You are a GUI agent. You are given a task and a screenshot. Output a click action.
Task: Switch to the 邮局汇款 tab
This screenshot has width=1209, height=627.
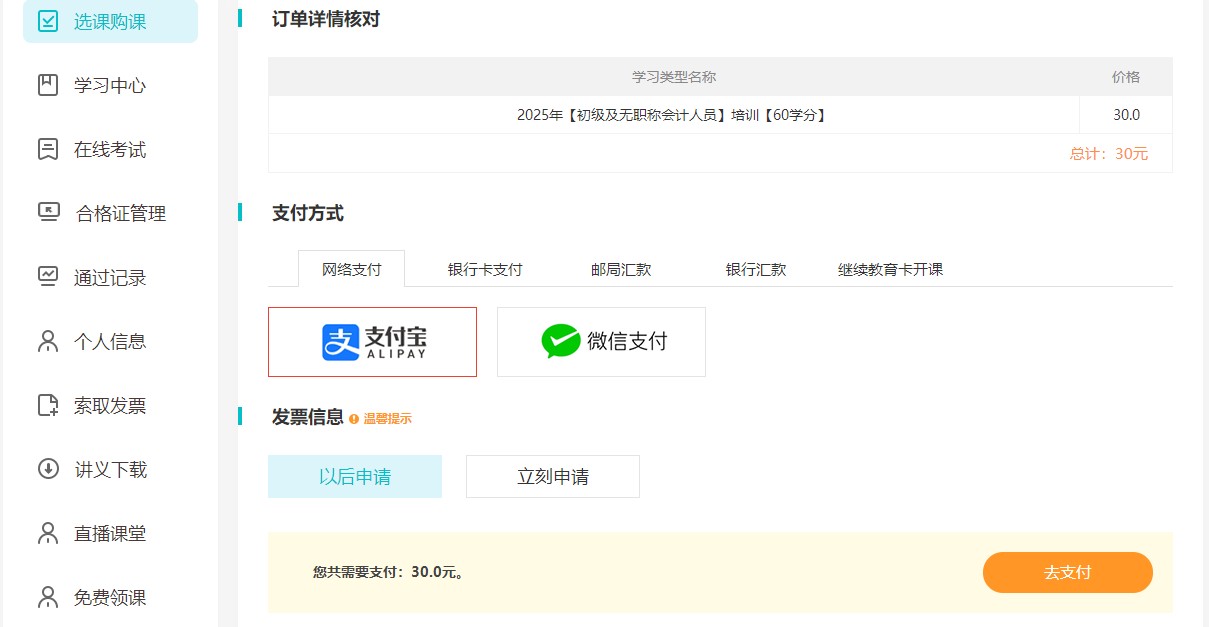621,270
